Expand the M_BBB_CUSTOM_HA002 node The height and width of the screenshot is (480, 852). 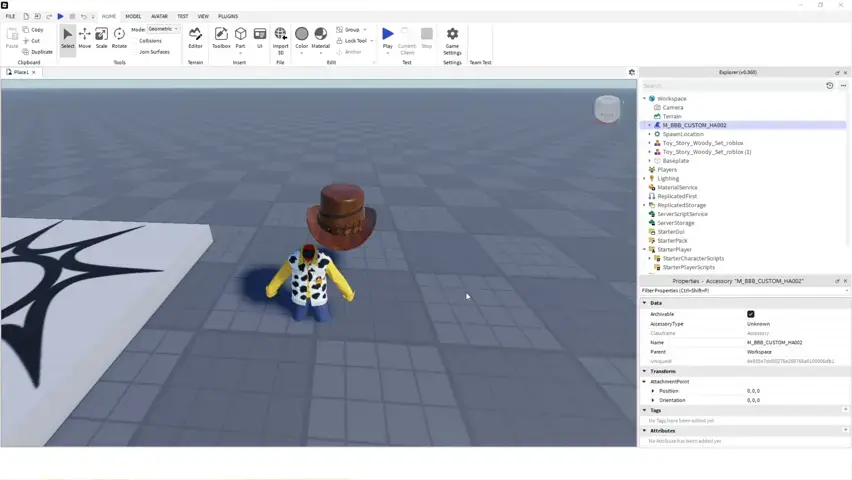tap(649, 125)
